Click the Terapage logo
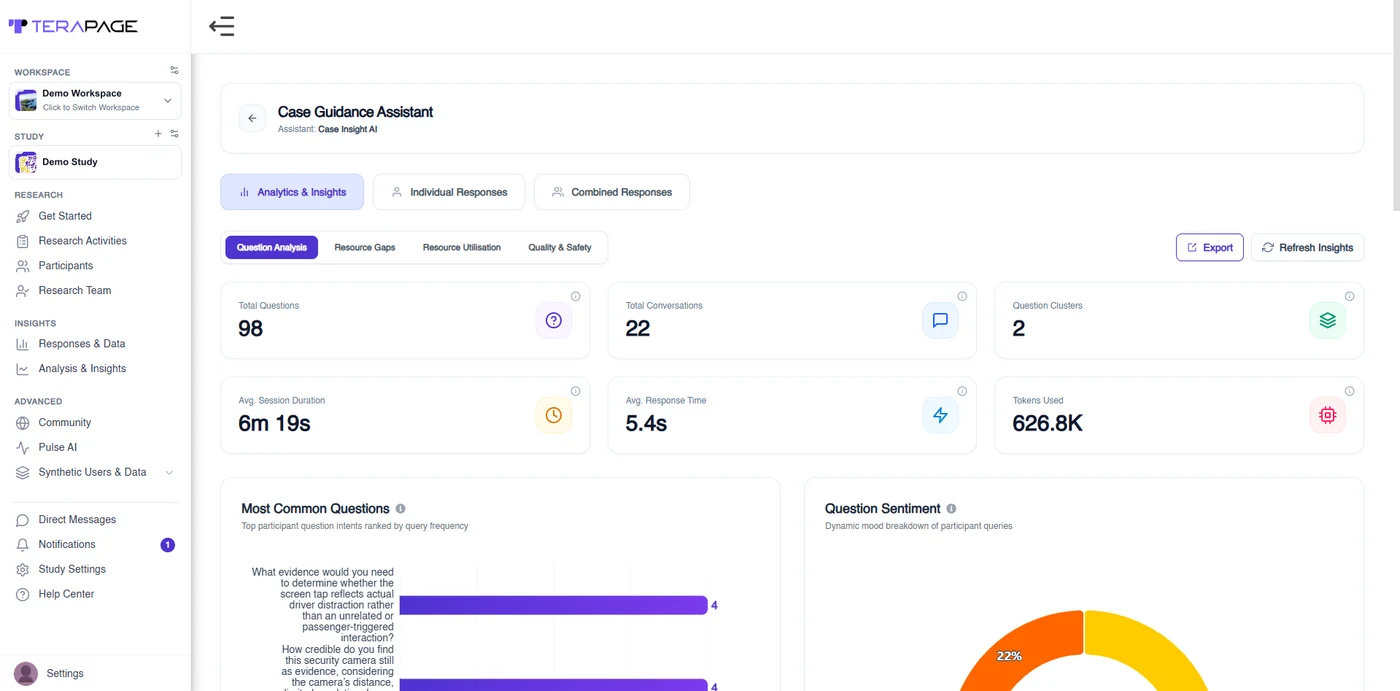 pyautogui.click(x=73, y=26)
